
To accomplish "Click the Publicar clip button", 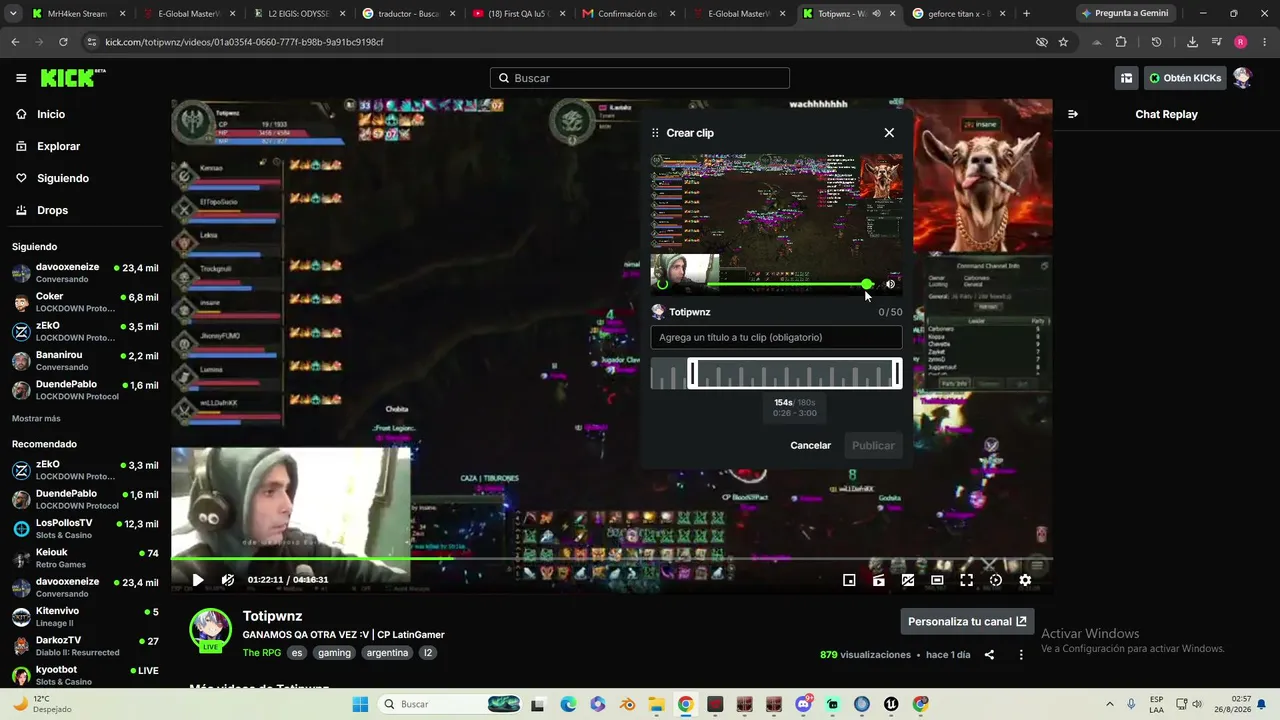I will pyautogui.click(x=873, y=445).
